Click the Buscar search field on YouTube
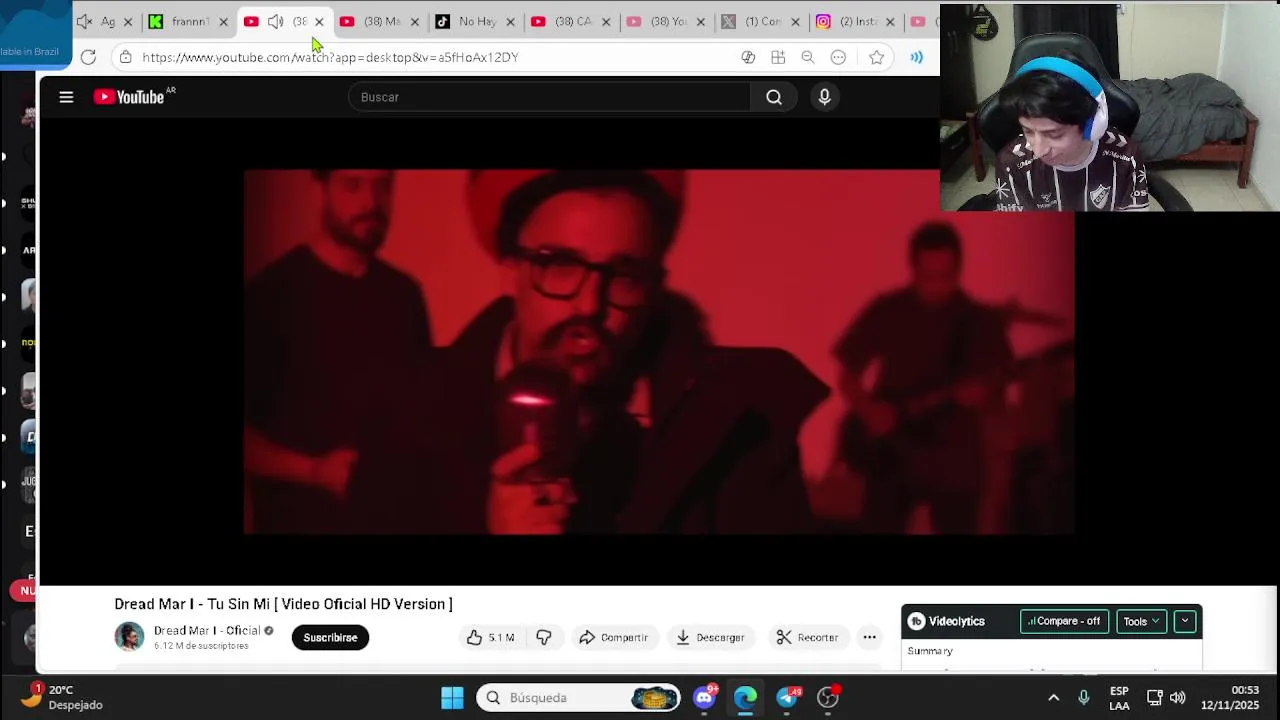1280x720 pixels. click(x=549, y=97)
